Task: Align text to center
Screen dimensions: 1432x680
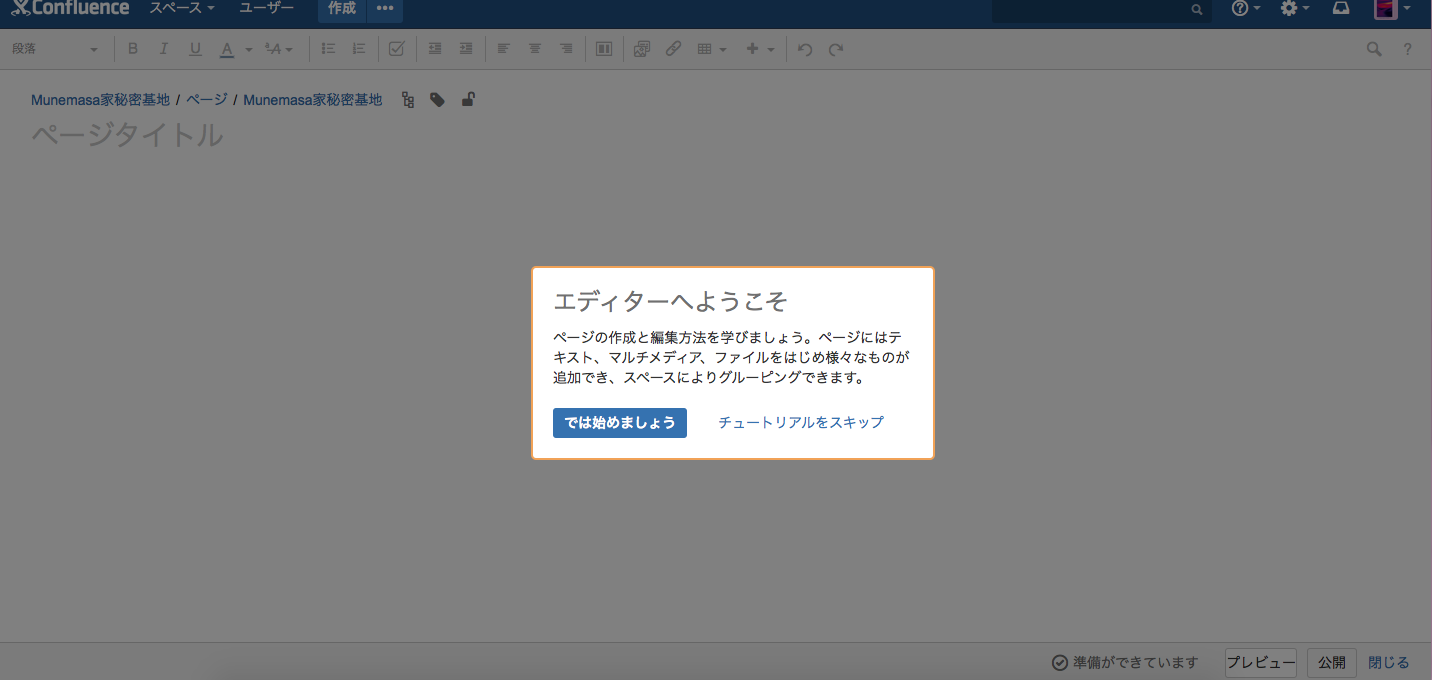Action: [x=534, y=48]
